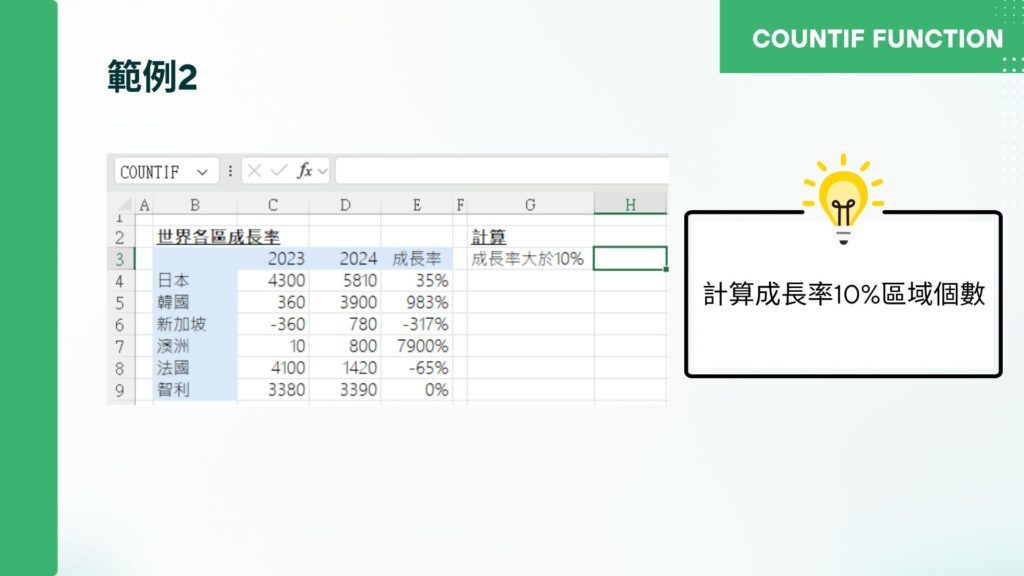Select row 9 header

click(120, 390)
